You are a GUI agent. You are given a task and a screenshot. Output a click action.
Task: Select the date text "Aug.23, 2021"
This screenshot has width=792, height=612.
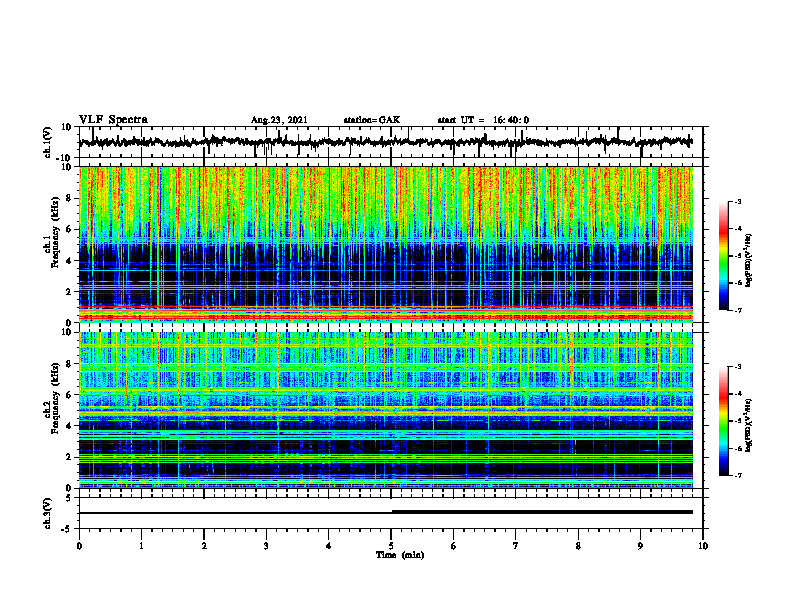pyautogui.click(x=279, y=120)
